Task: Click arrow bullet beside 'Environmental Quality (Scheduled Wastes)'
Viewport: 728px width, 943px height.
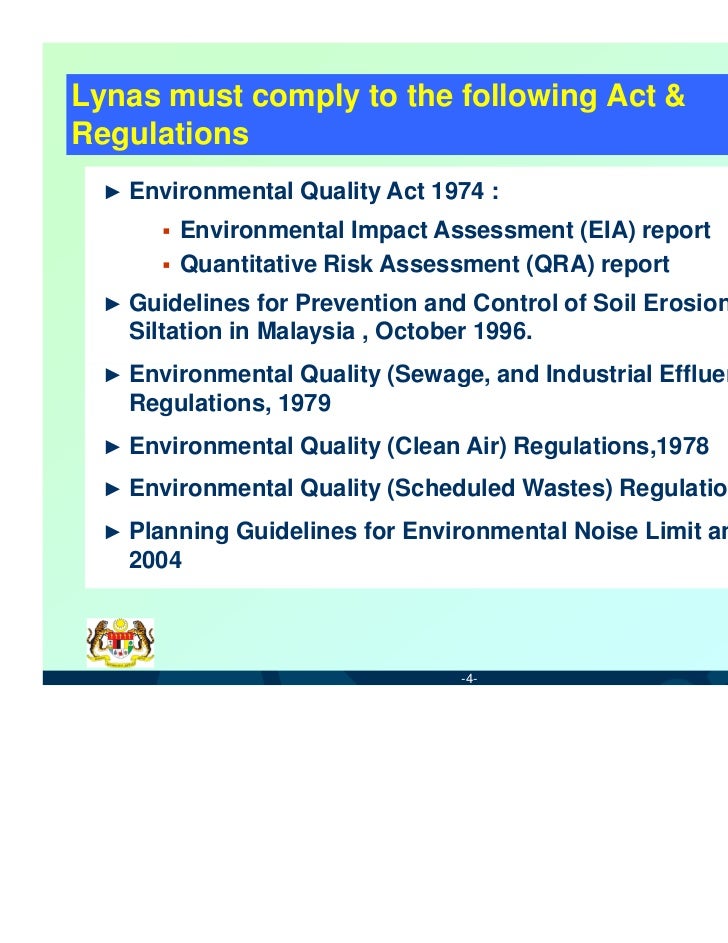Action: [x=112, y=490]
